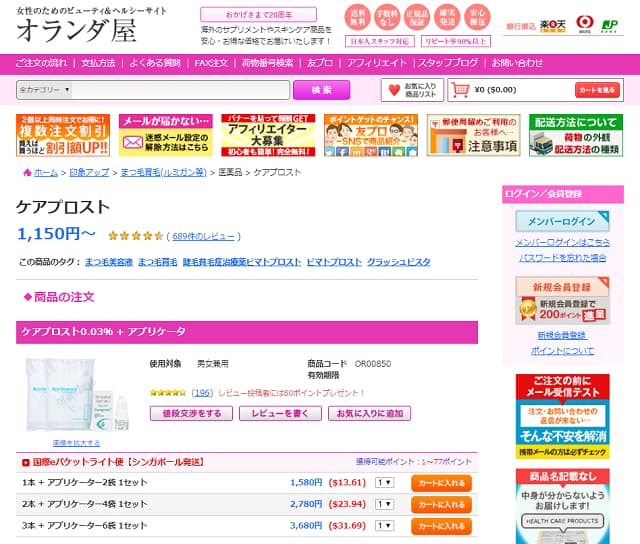Click the search text input field
This screenshot has width=640, height=544.
[180, 90]
